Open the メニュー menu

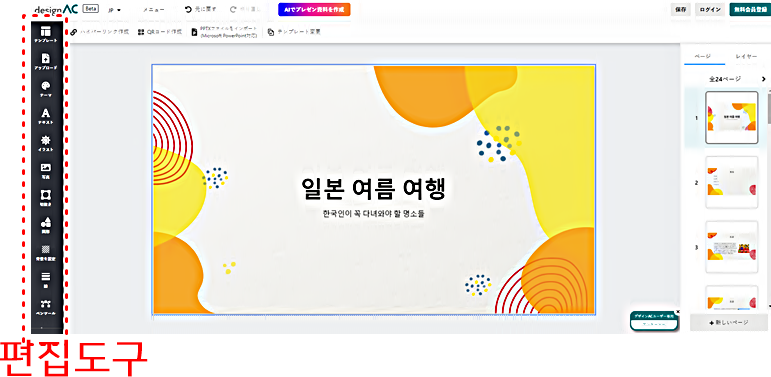tap(153, 10)
